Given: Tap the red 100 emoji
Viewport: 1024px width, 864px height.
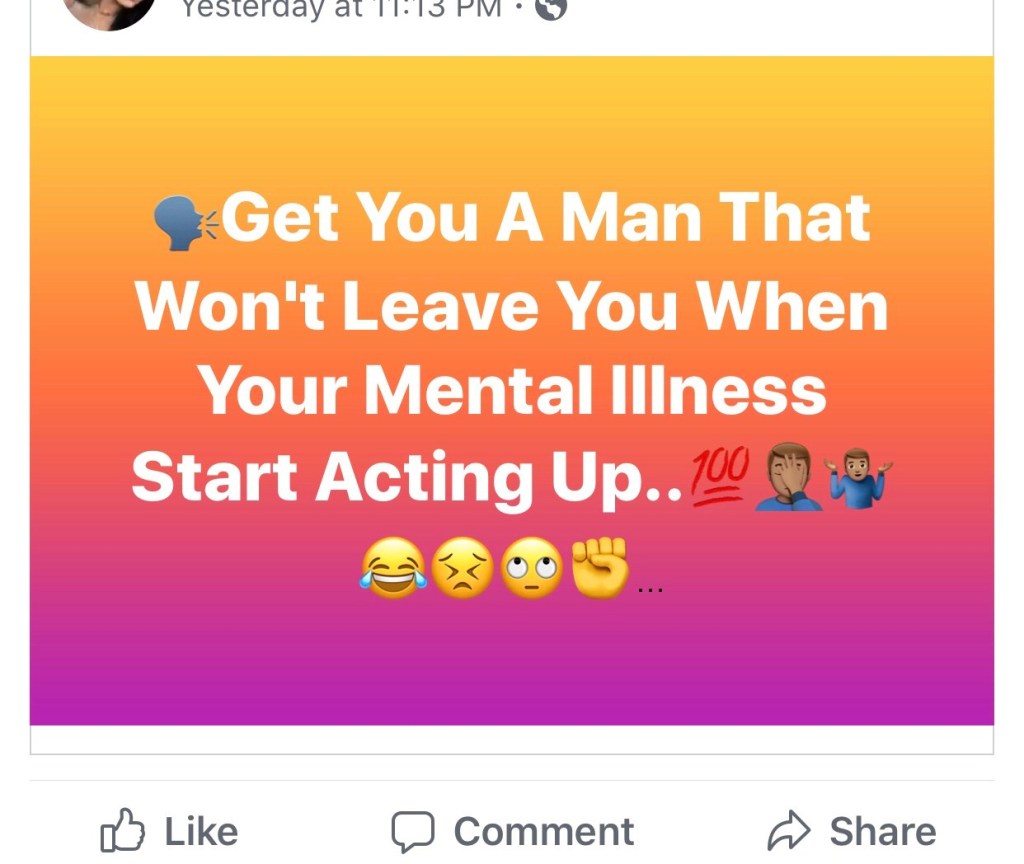Looking at the screenshot, I should coord(719,476).
